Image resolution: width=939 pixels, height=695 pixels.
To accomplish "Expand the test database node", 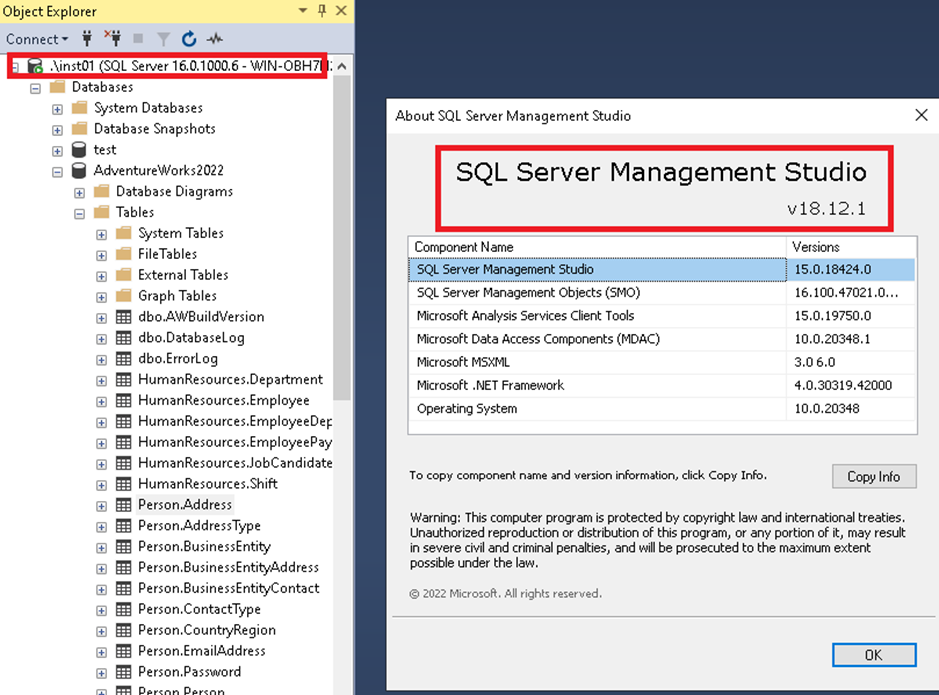I will pyautogui.click(x=57, y=151).
